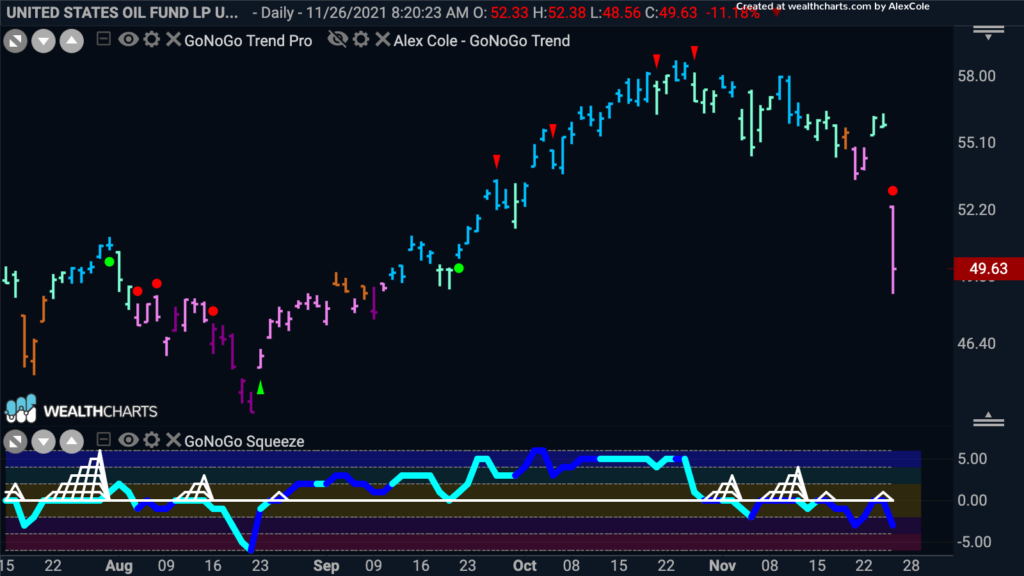Open settings for Alex Cole - GoNoGo Trend
This screenshot has height=576, width=1024.
(361, 39)
